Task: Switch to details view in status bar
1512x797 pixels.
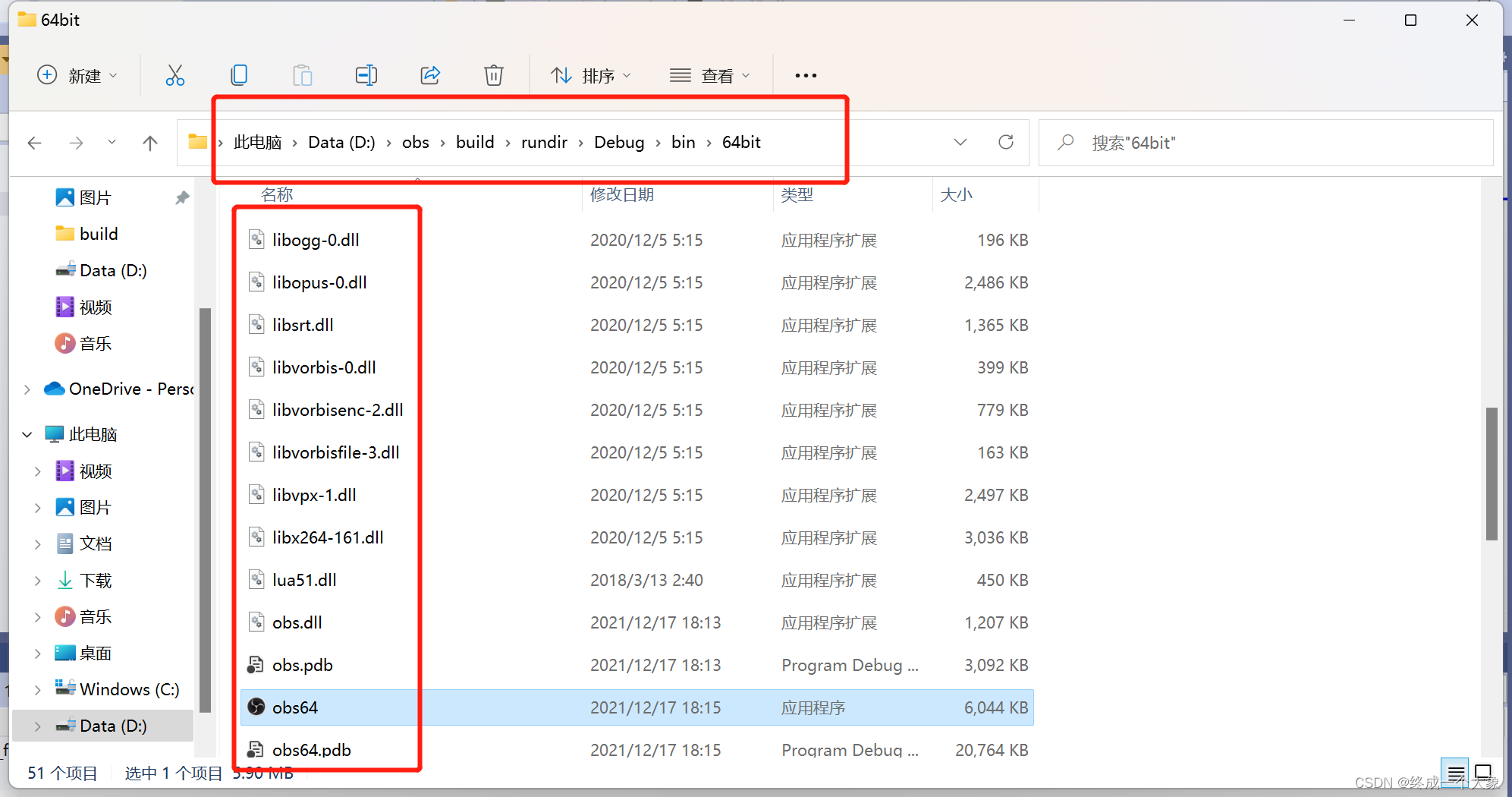Action: click(x=1456, y=773)
